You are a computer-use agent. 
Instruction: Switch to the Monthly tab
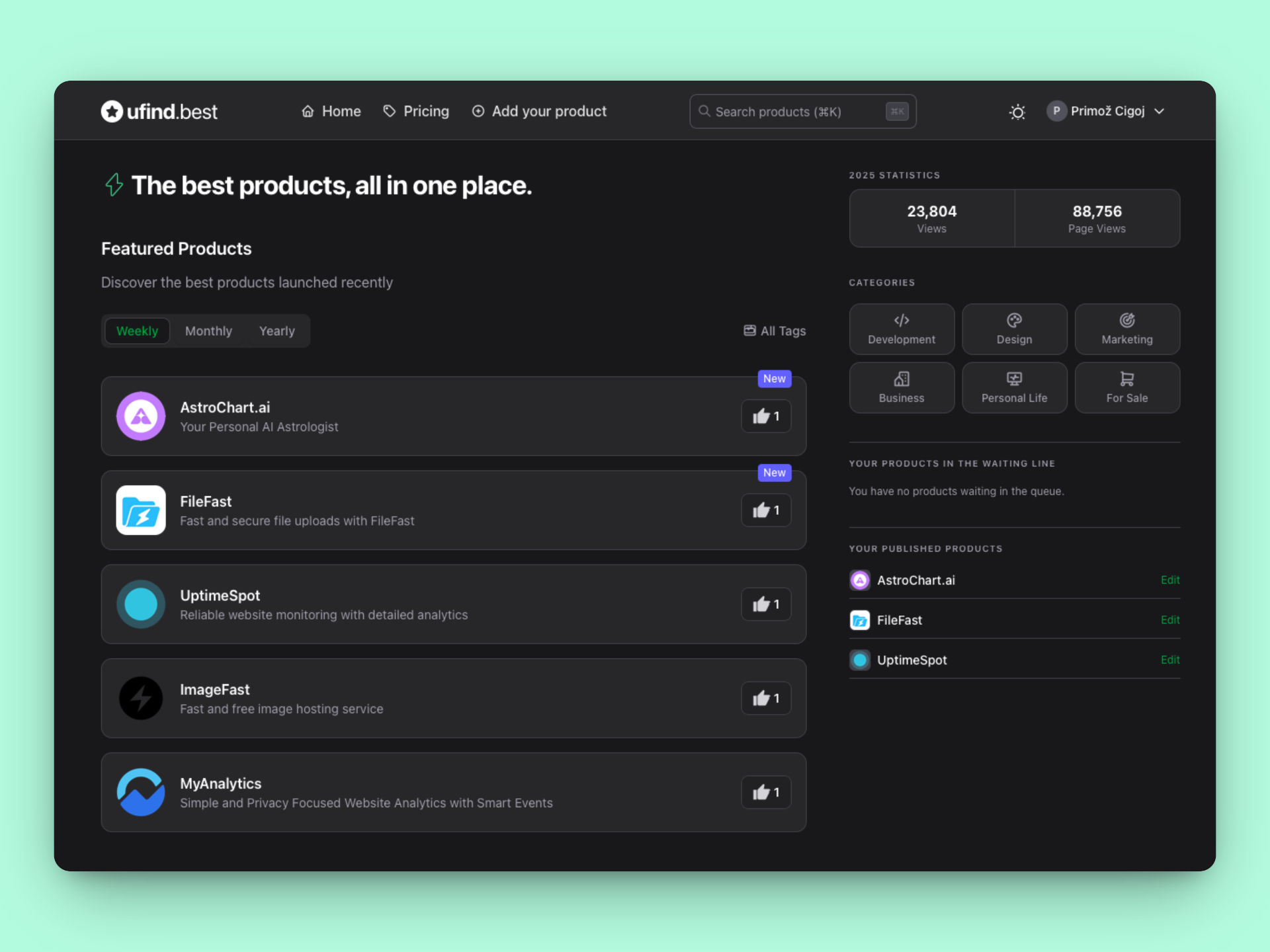point(208,331)
